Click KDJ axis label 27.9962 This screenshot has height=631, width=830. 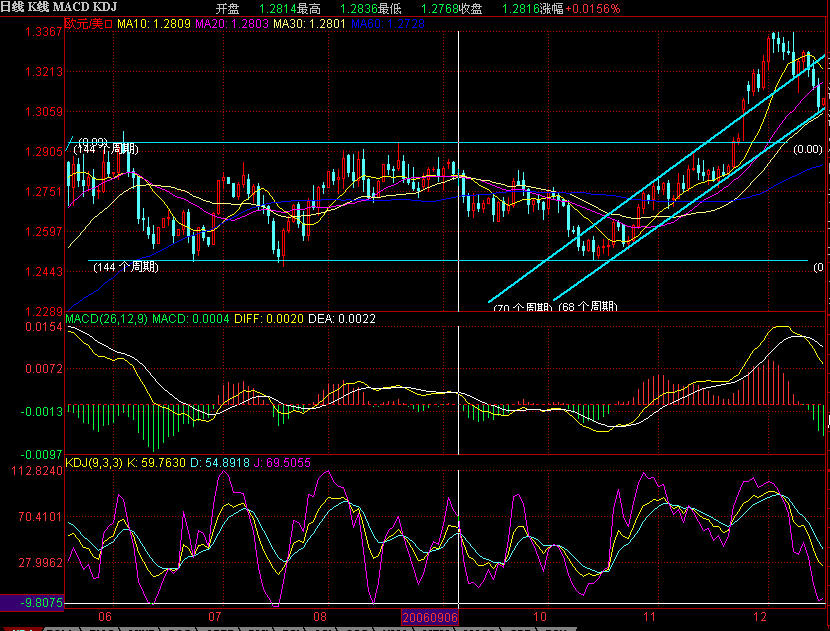coord(41,563)
